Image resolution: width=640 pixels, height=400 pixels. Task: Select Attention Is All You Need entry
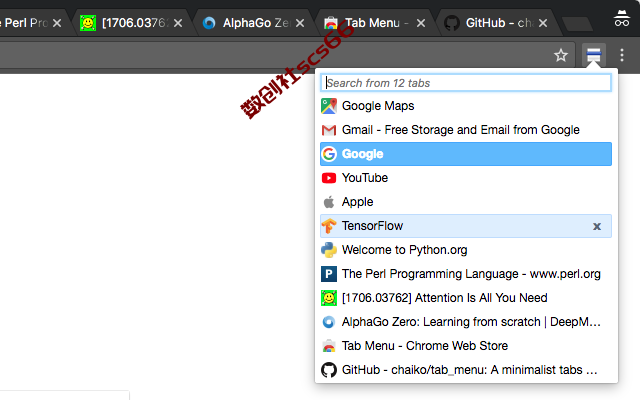[x=466, y=298]
